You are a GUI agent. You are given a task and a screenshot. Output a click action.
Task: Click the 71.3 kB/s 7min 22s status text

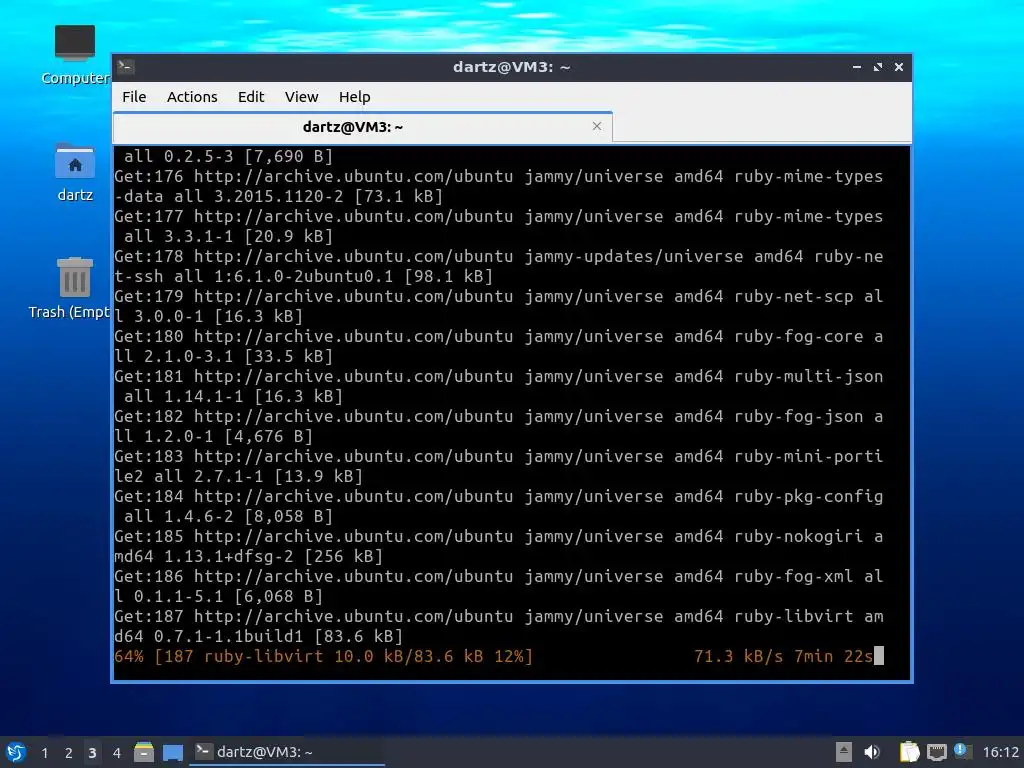tap(783, 656)
